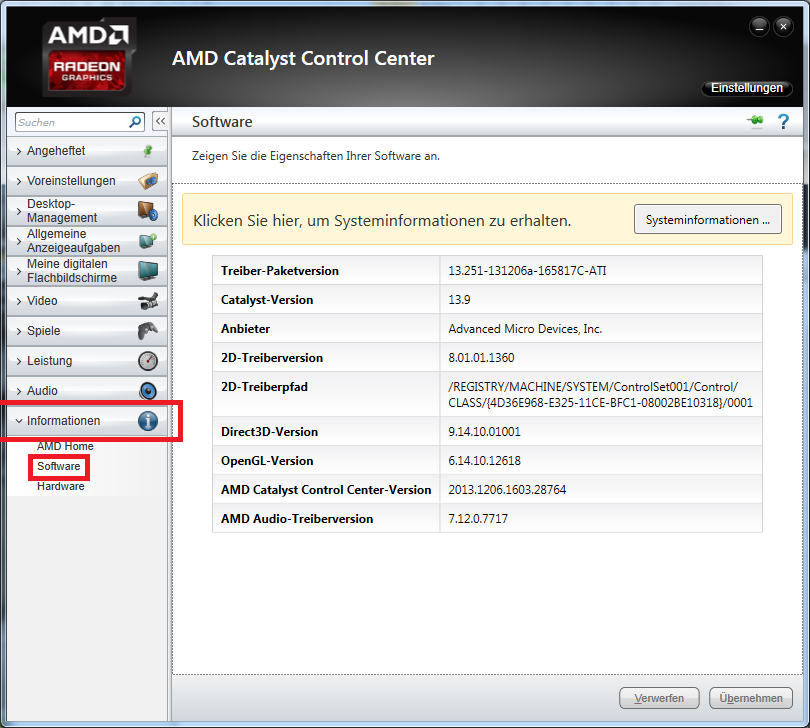Expand the Leistung section

coord(87,361)
